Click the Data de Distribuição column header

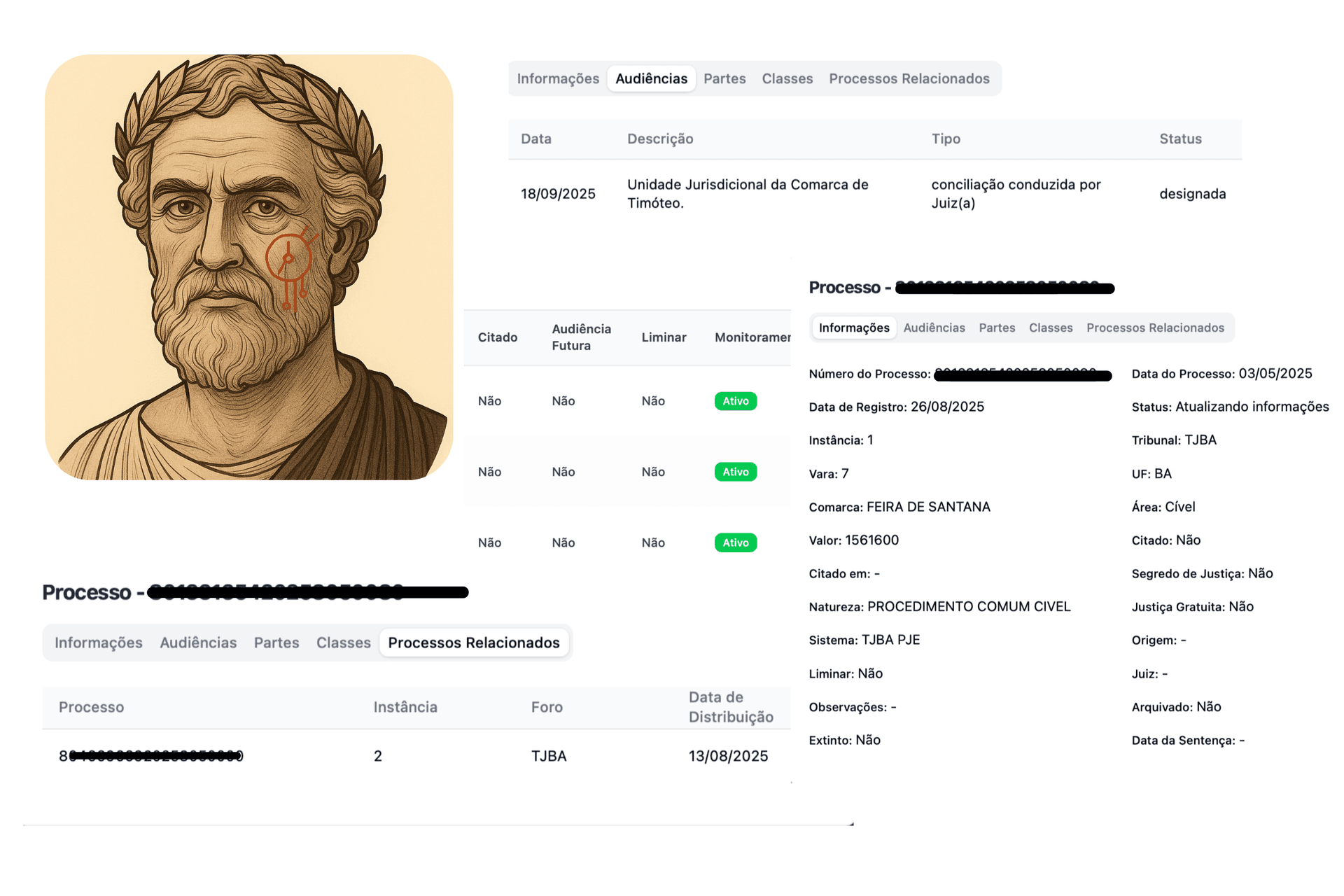point(730,707)
